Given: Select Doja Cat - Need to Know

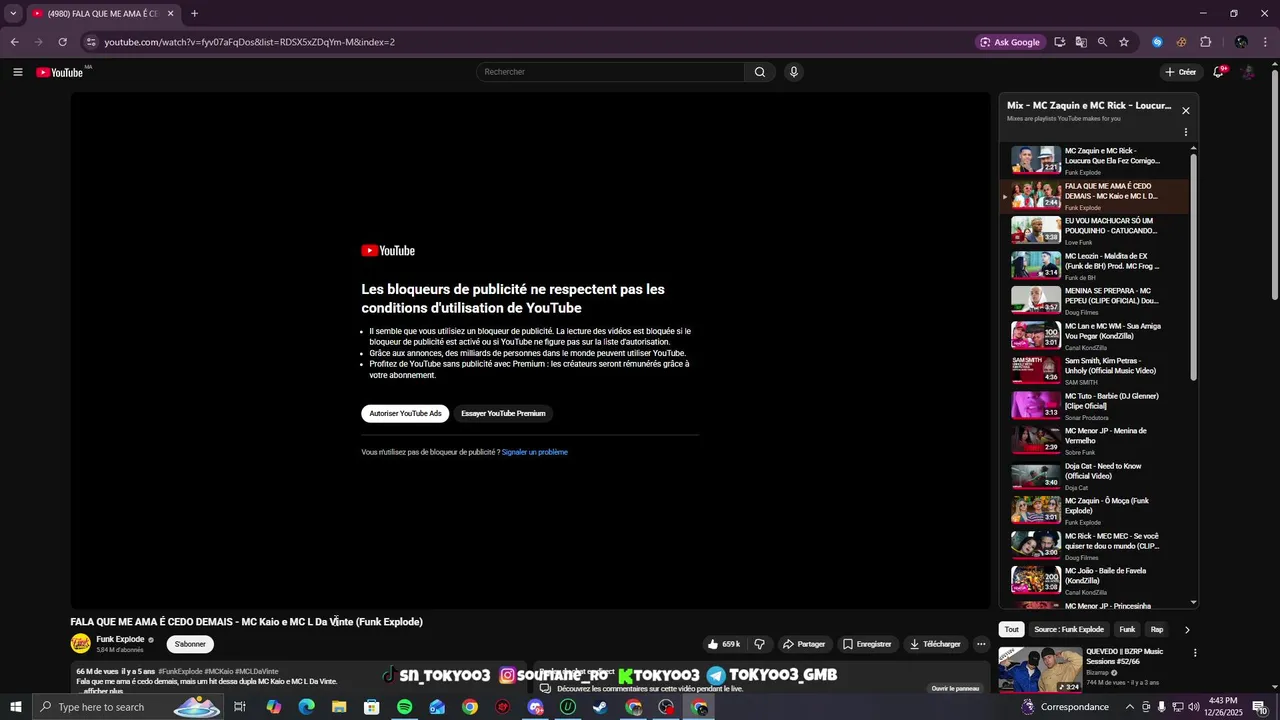Looking at the screenshot, I should [1095, 476].
